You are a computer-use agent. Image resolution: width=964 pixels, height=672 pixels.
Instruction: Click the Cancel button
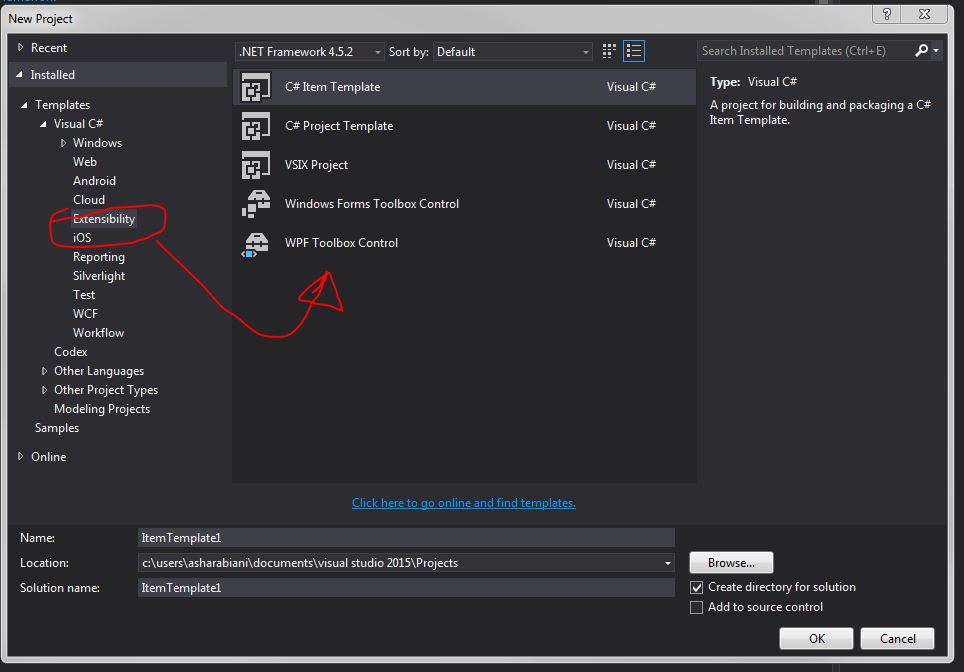897,639
